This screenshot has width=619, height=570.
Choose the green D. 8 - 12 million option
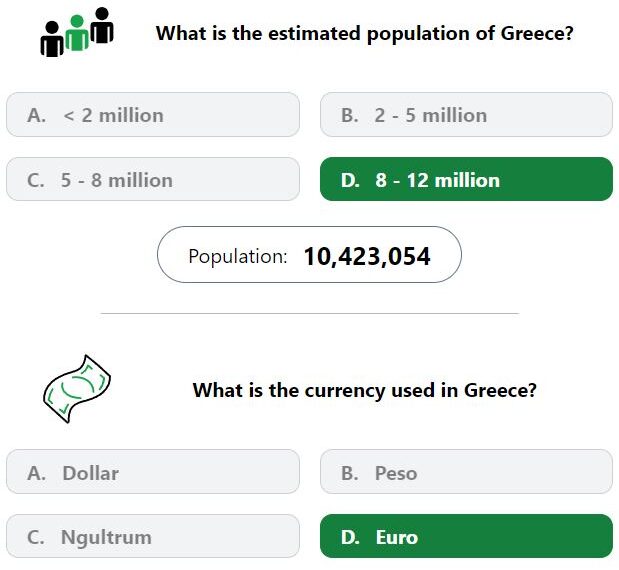click(x=466, y=179)
